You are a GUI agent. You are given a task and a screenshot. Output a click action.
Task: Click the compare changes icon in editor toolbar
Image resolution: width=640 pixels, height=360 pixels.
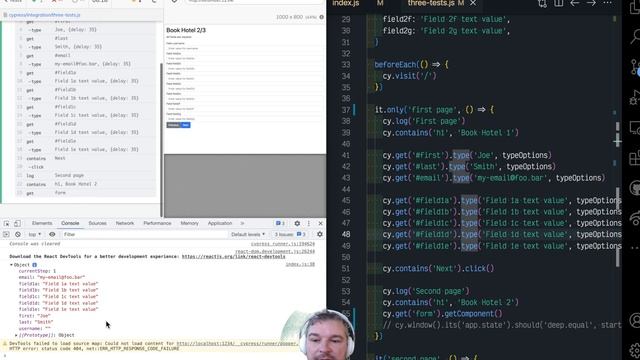[x=542, y=3]
